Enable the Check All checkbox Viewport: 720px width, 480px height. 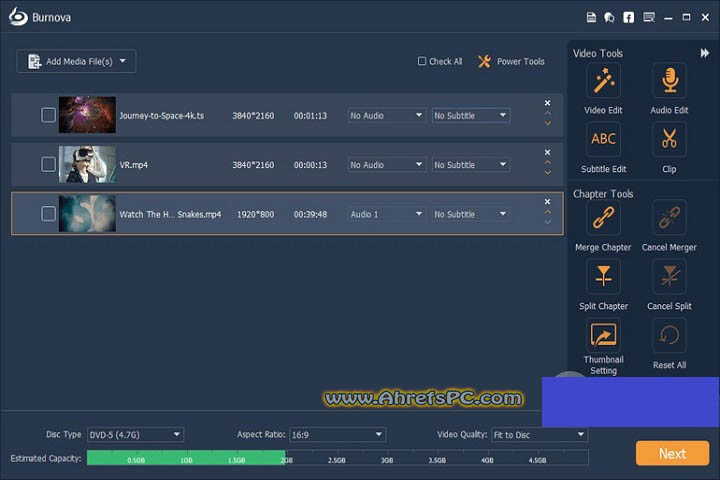pyautogui.click(x=422, y=61)
